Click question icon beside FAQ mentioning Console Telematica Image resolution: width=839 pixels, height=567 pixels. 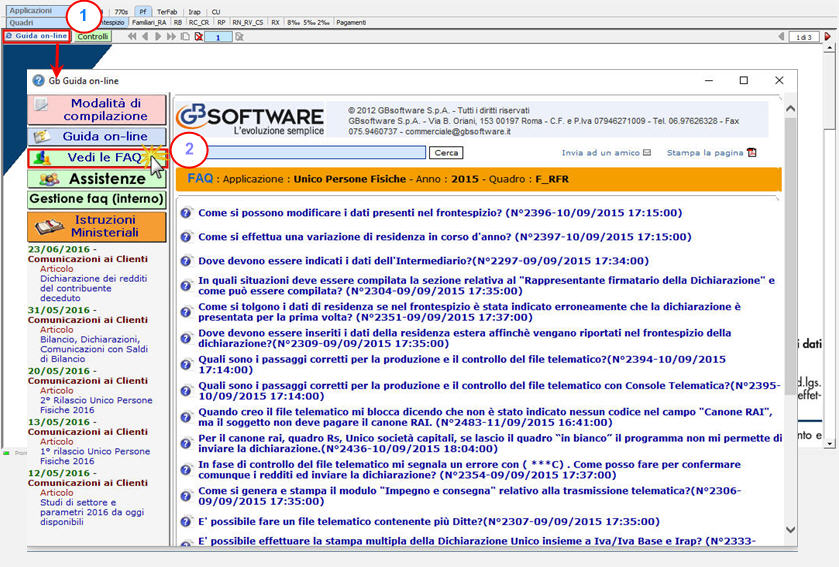coord(186,390)
